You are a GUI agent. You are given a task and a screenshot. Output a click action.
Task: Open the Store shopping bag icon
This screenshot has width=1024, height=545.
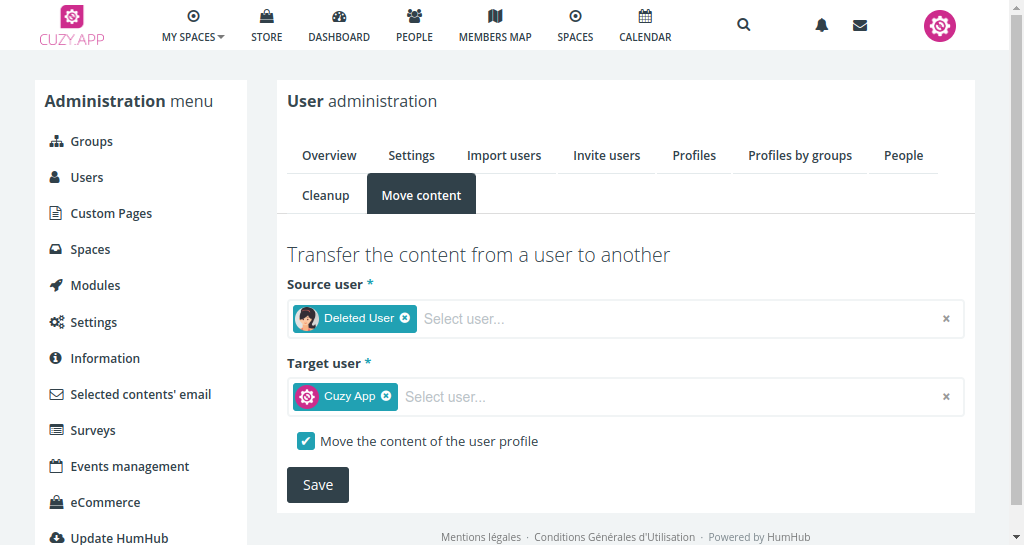(266, 16)
